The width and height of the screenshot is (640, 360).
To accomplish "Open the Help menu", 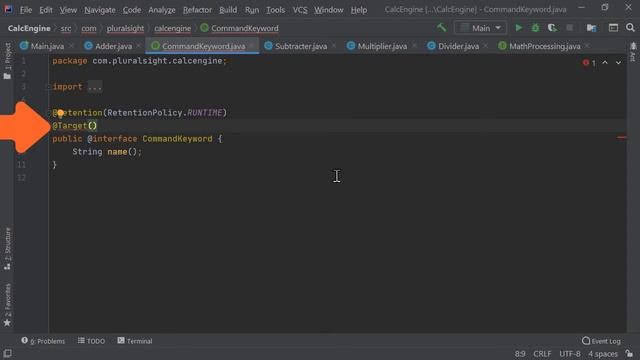I will click(x=359, y=10).
